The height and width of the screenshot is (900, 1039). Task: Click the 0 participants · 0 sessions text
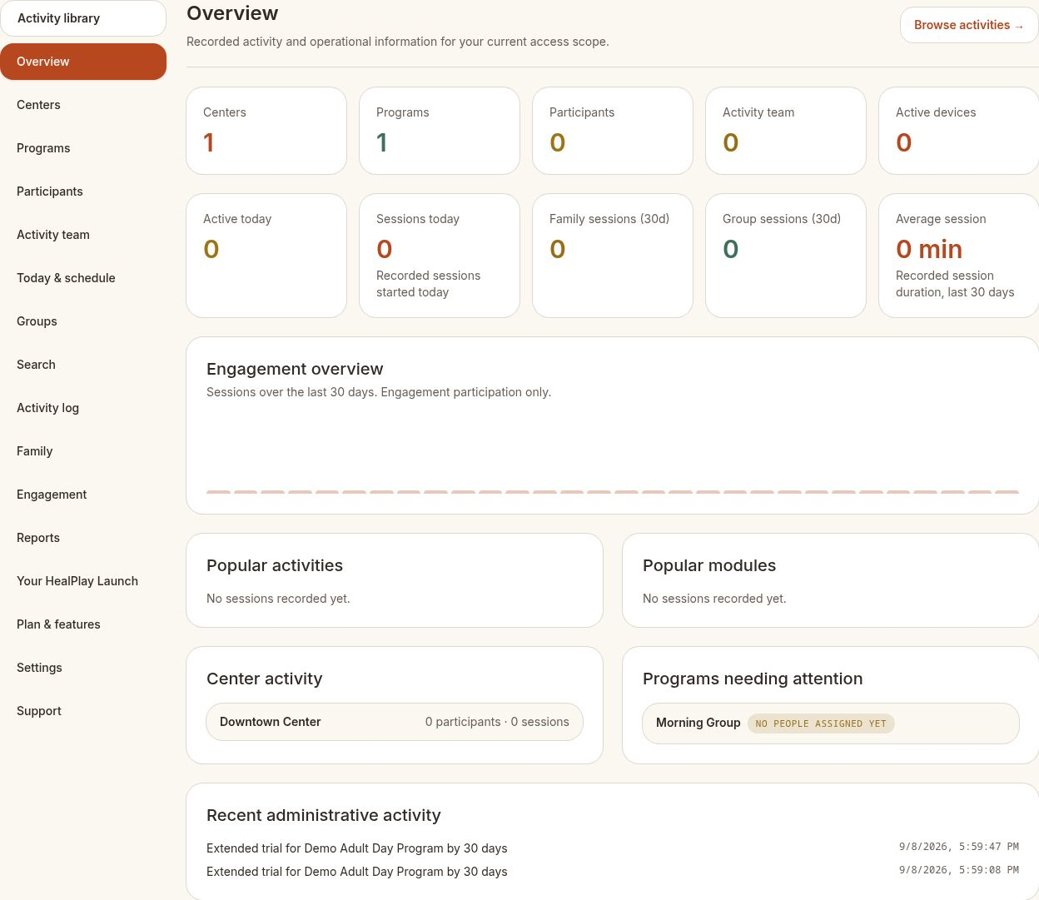click(497, 722)
